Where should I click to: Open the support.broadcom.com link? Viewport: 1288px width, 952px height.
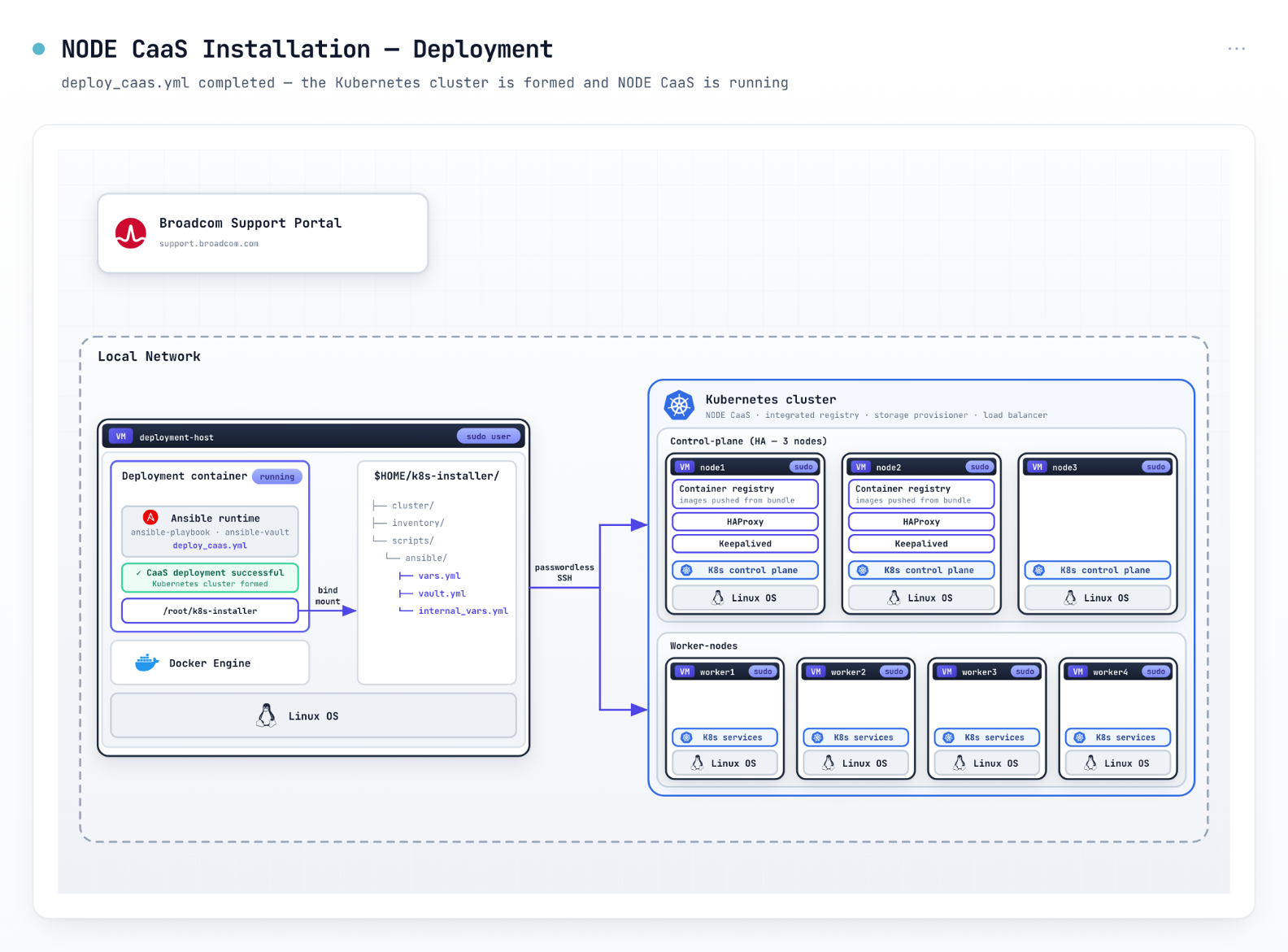click(x=209, y=244)
